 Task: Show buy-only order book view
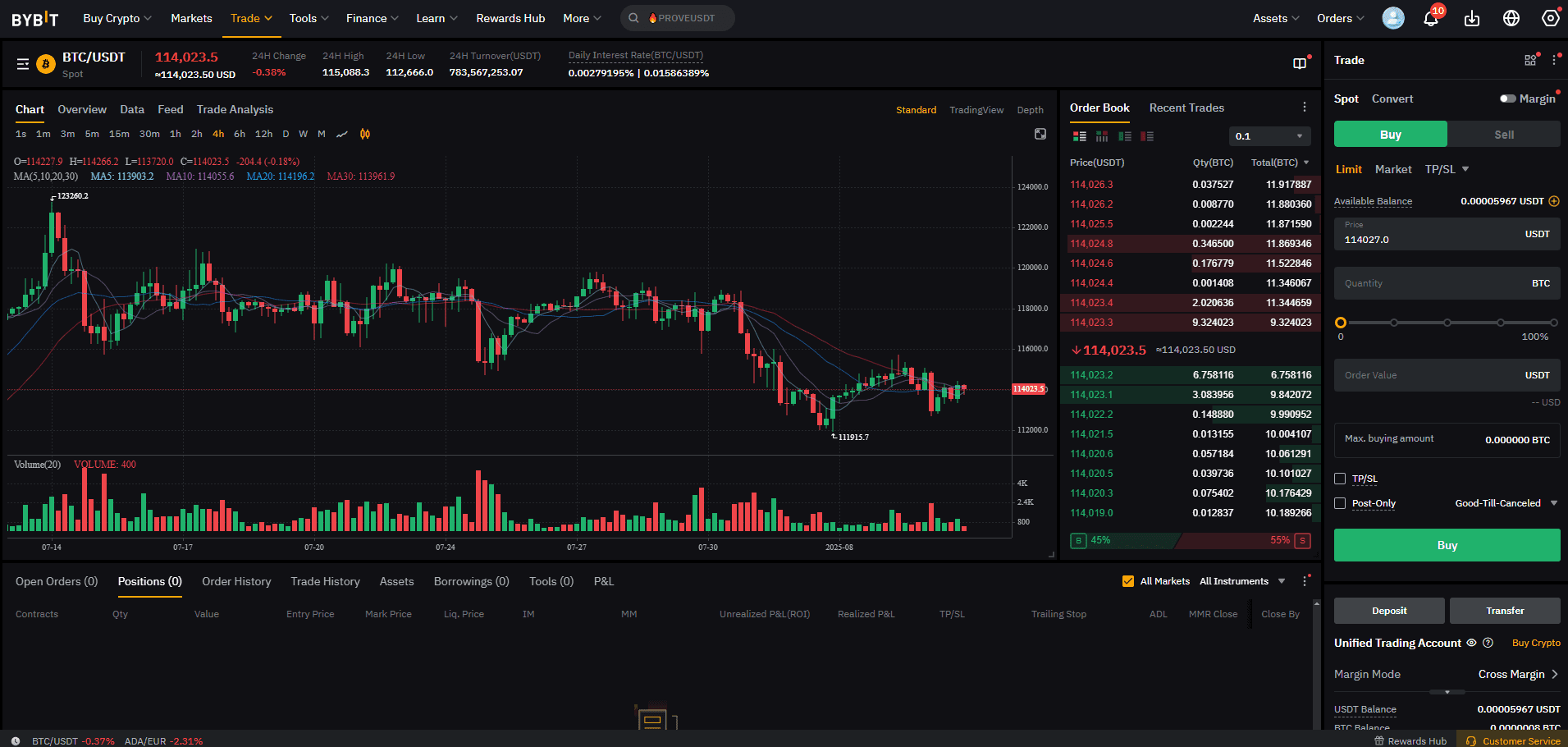(x=1125, y=136)
